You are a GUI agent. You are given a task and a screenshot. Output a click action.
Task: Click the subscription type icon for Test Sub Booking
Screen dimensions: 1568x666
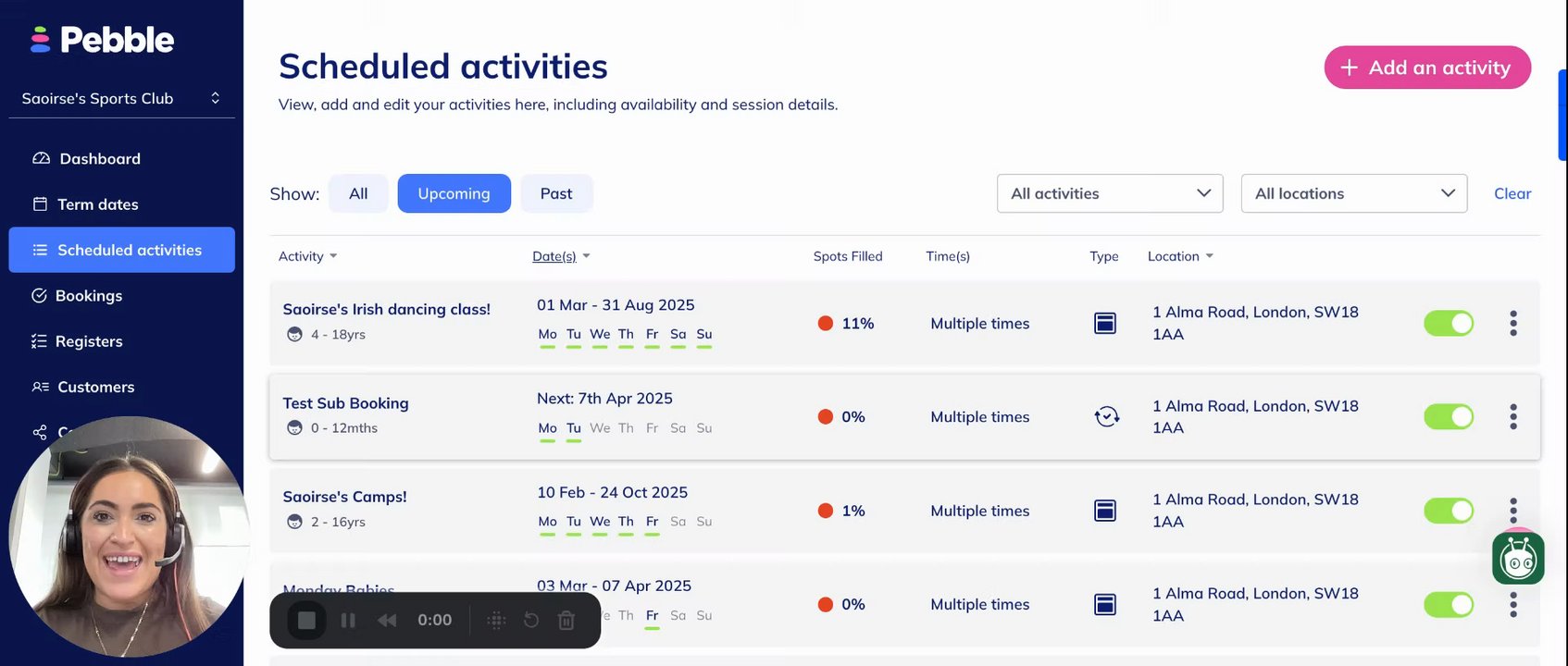tap(1106, 417)
